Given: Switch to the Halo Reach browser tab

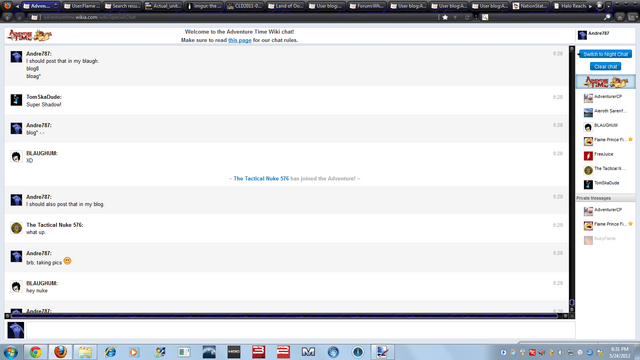Looking at the screenshot, I should pos(570,6).
